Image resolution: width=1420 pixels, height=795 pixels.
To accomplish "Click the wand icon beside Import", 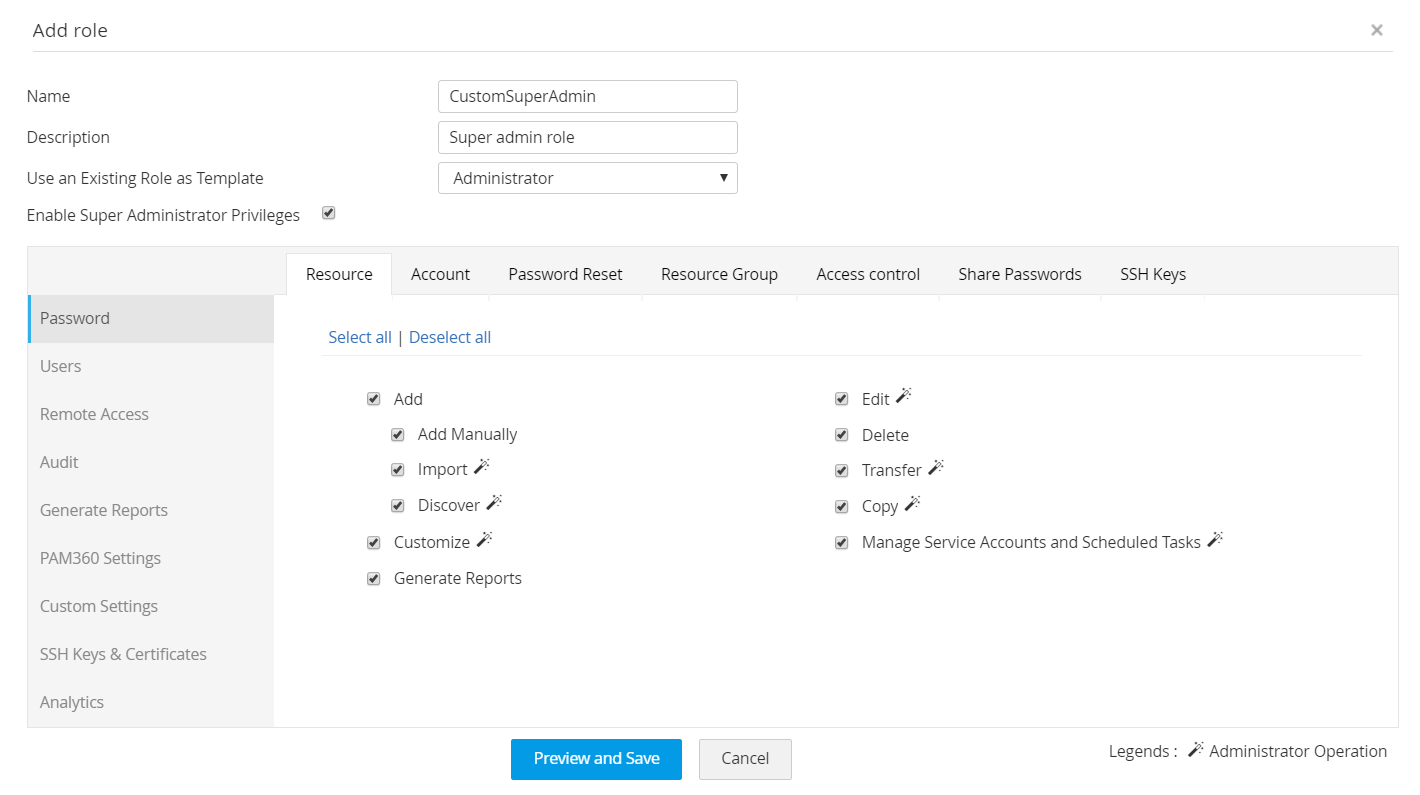I will point(482,467).
